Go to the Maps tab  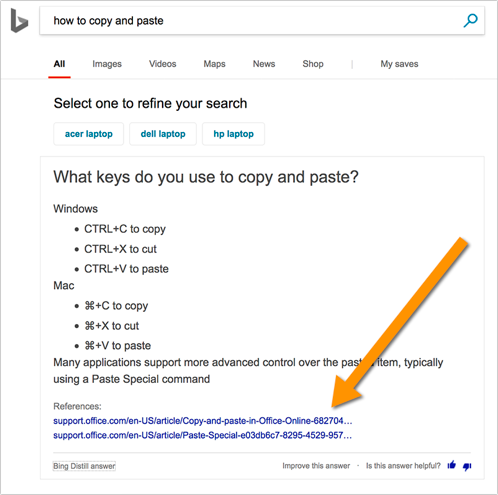click(x=214, y=64)
